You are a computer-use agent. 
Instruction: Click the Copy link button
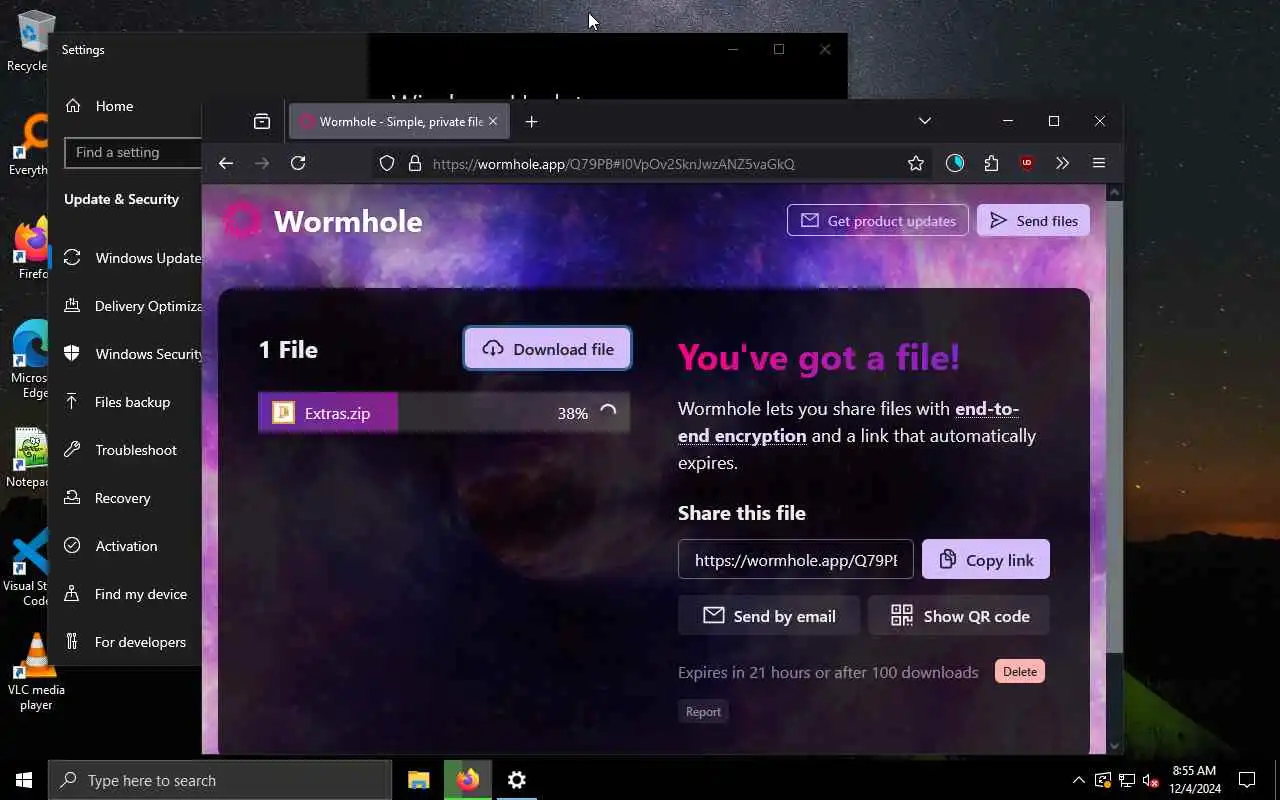[x=986, y=560]
